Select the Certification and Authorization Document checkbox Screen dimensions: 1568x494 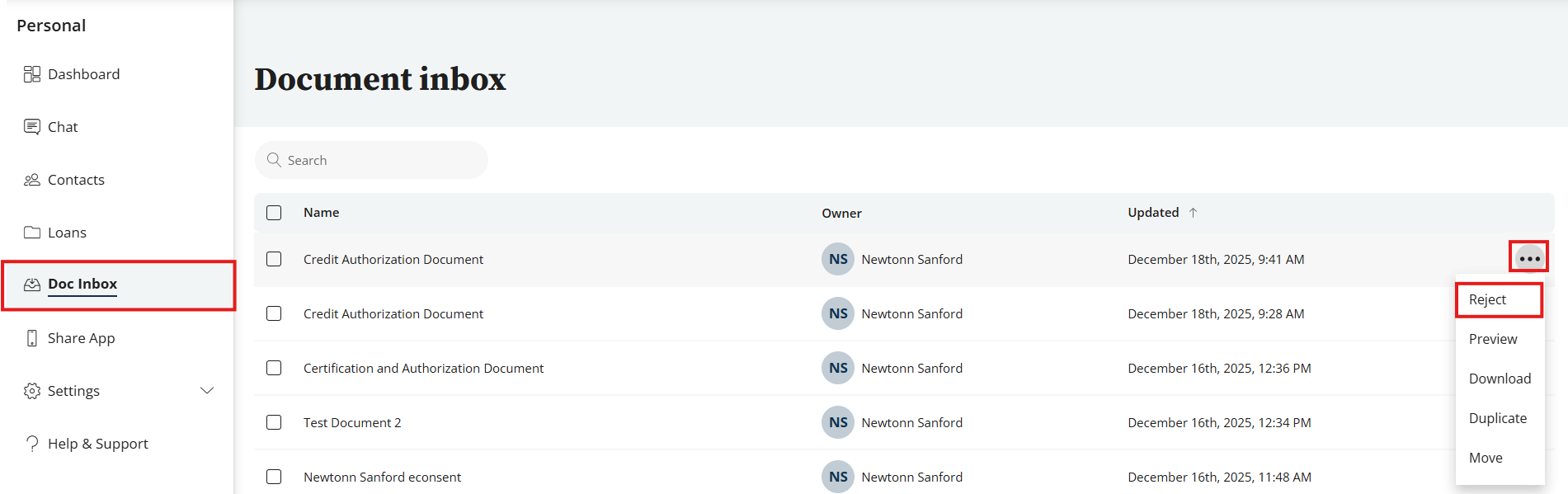pos(274,368)
